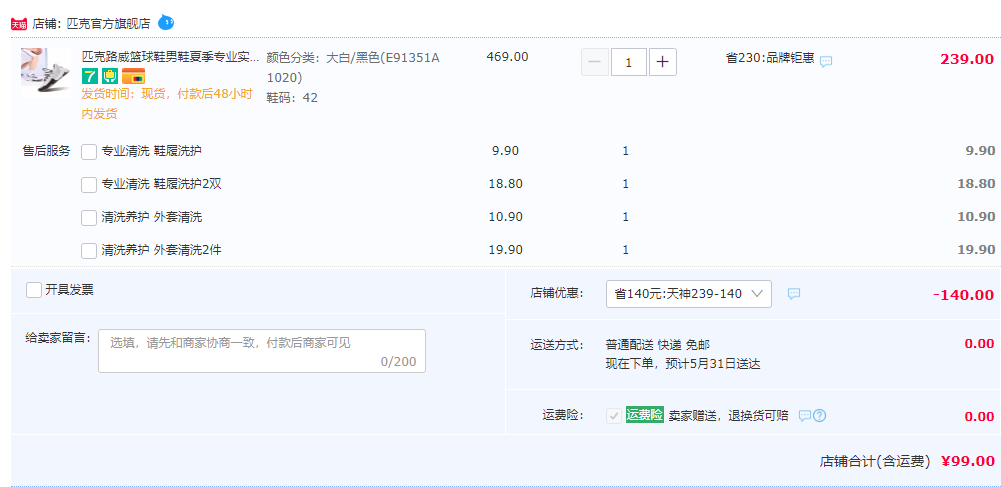Click the Tmall logo icon beside the store name
Viewport: 1001px width, 487px height.
19,24
